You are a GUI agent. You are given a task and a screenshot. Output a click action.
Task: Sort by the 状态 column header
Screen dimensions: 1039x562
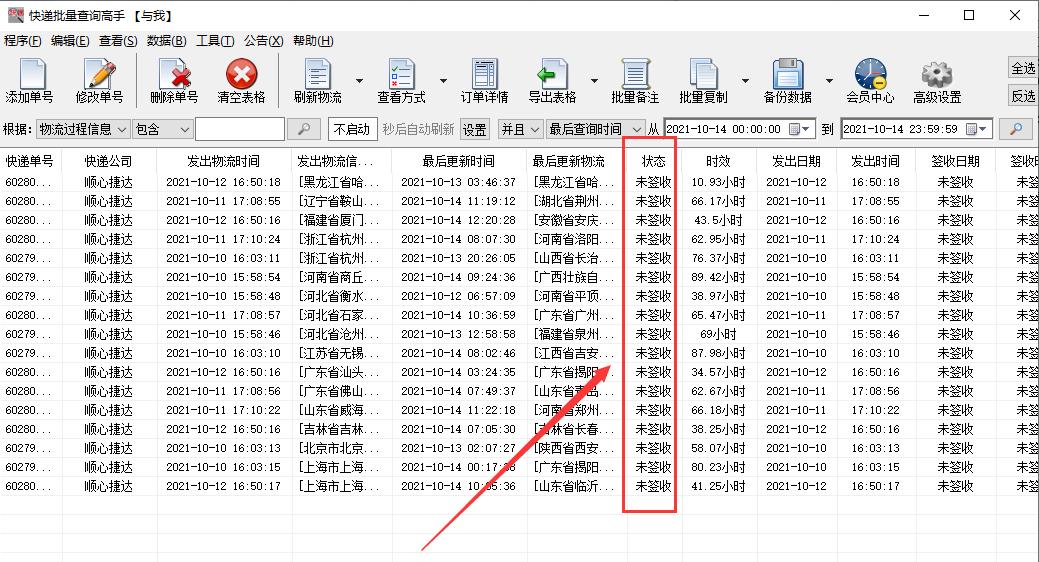pos(653,161)
